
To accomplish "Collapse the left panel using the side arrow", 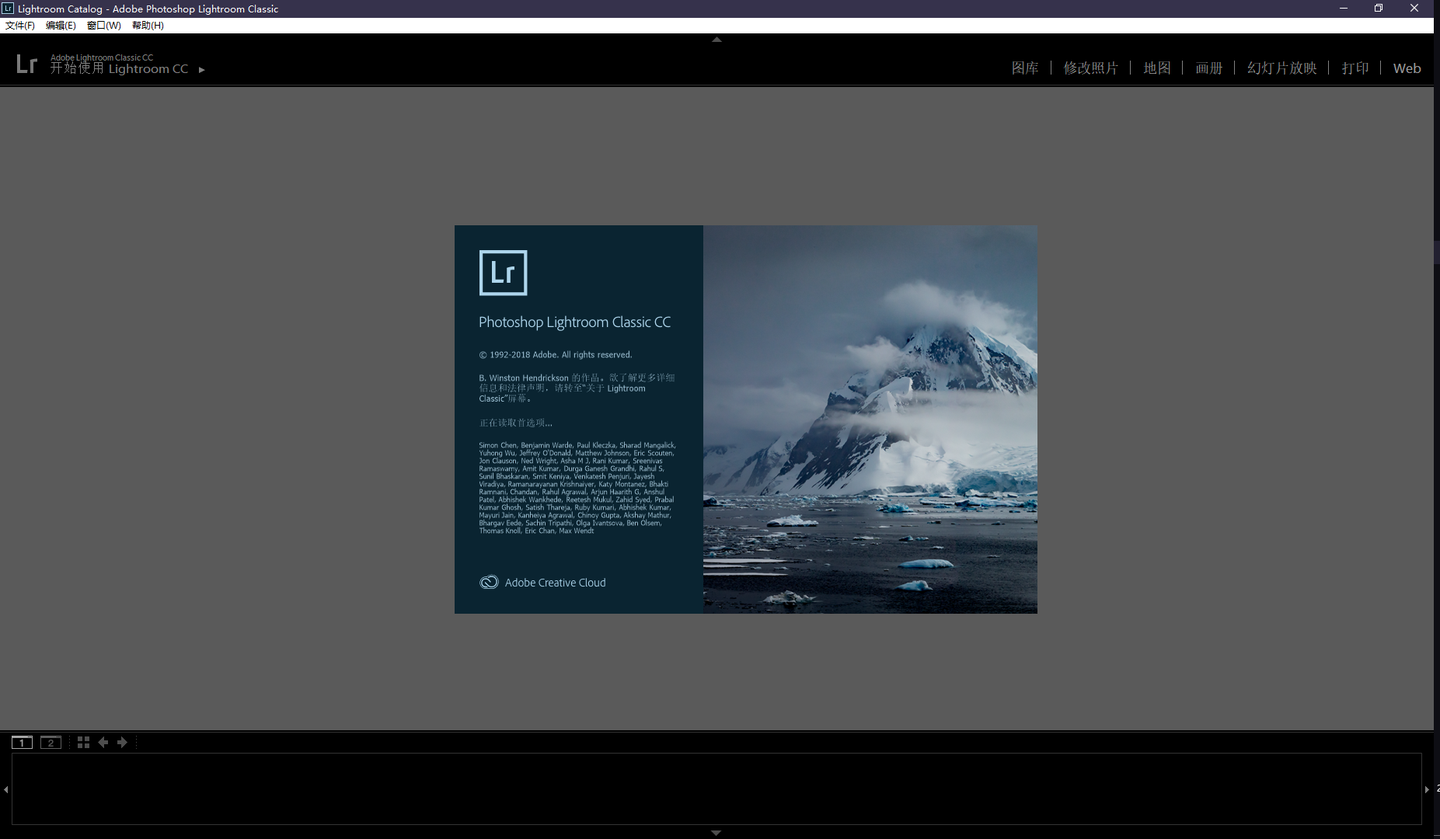I will [x=5, y=789].
